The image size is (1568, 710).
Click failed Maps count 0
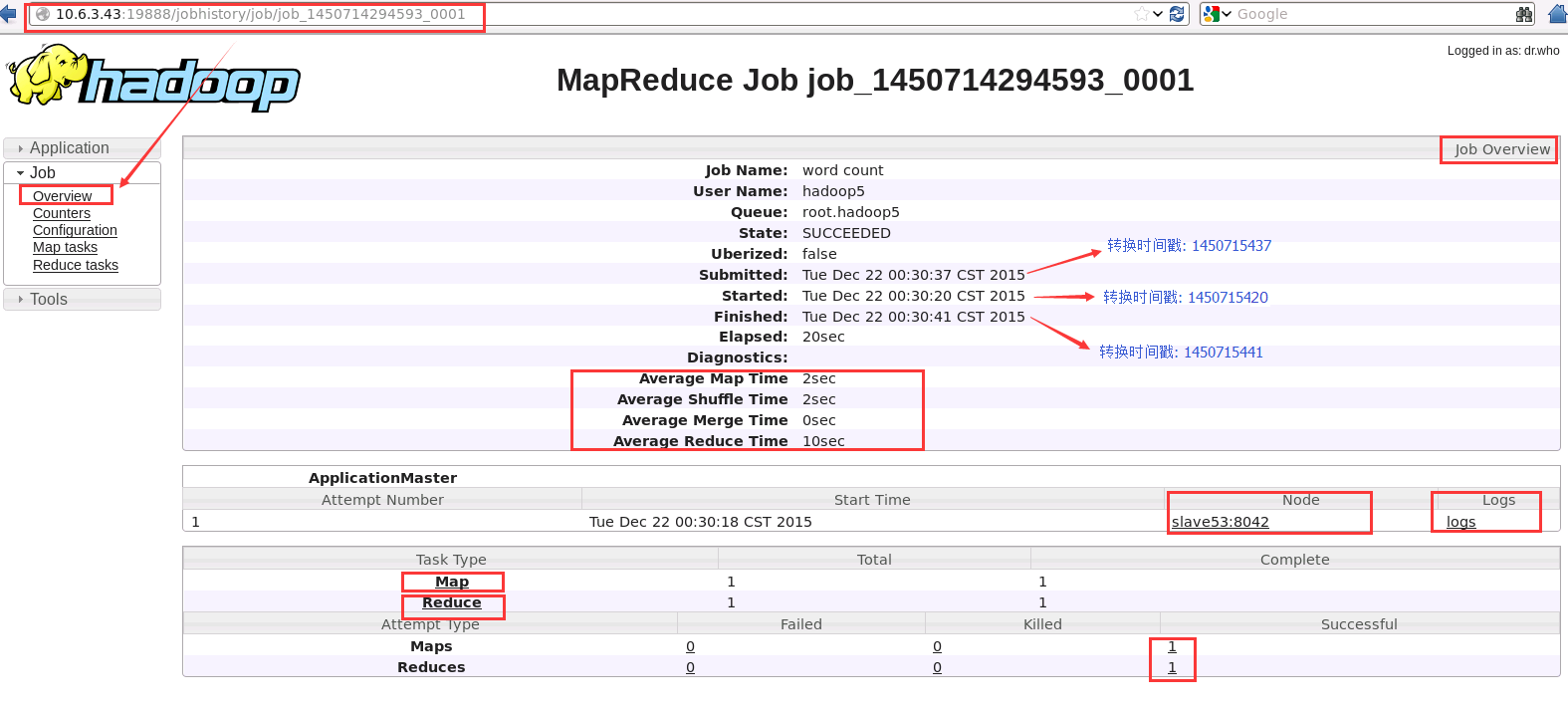[691, 646]
